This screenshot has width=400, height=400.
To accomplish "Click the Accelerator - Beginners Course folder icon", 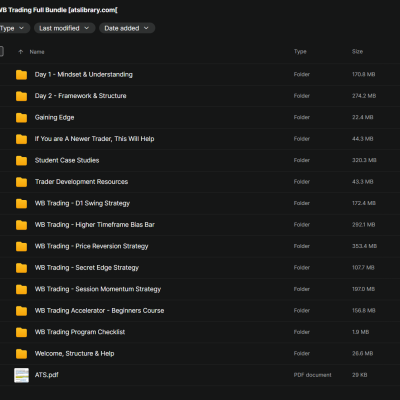I will coord(21,311).
